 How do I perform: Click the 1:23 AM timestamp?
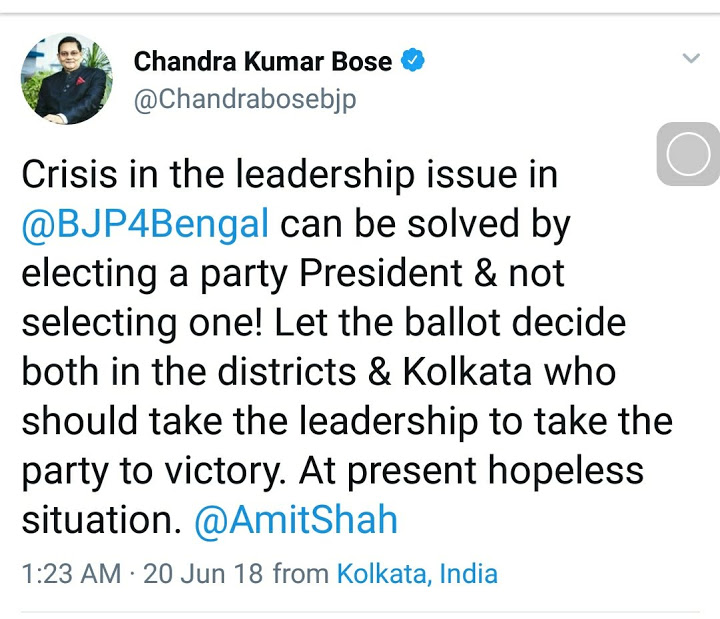click(71, 574)
